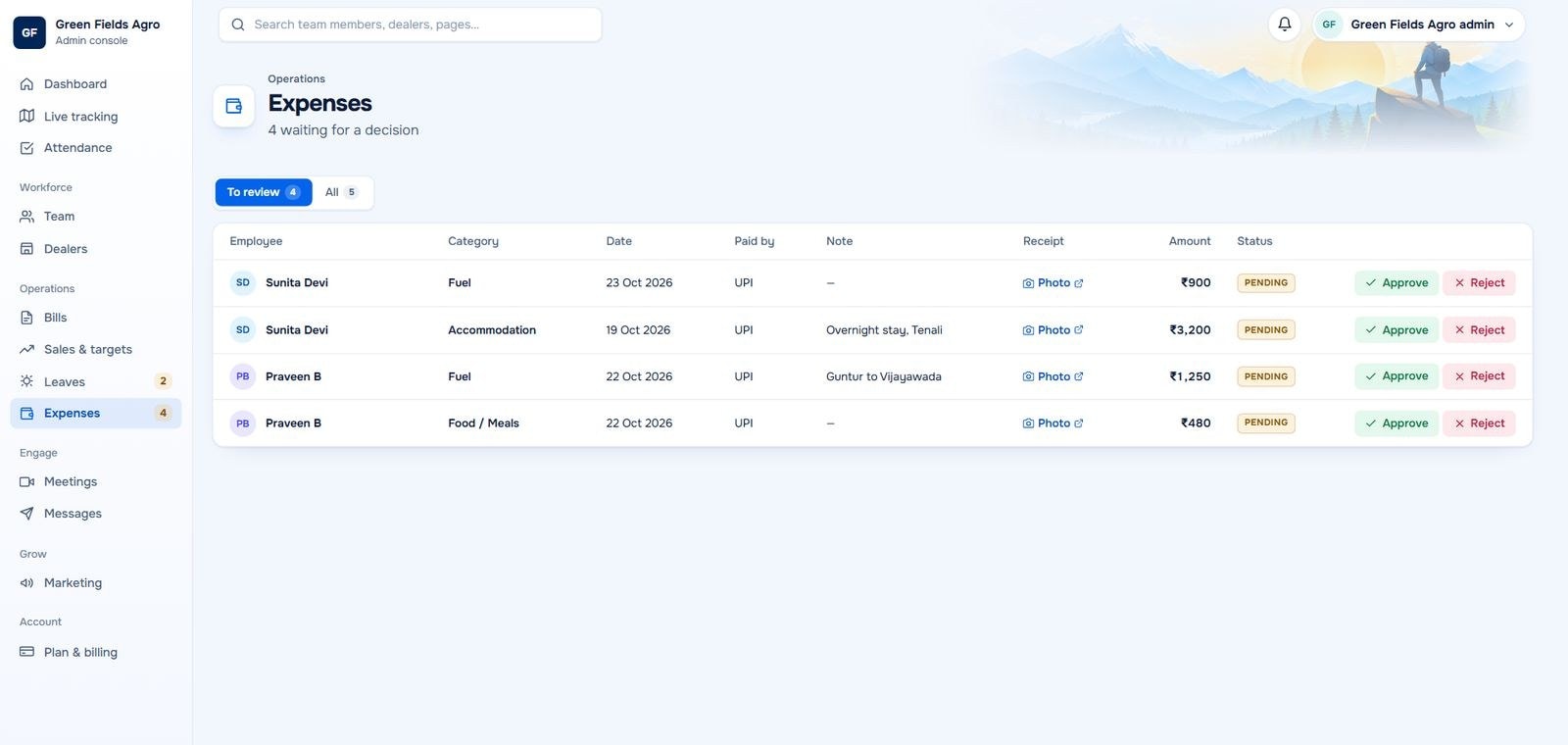Click the Paid by column header
Viewport: 1568px width, 745px height.
755,241
